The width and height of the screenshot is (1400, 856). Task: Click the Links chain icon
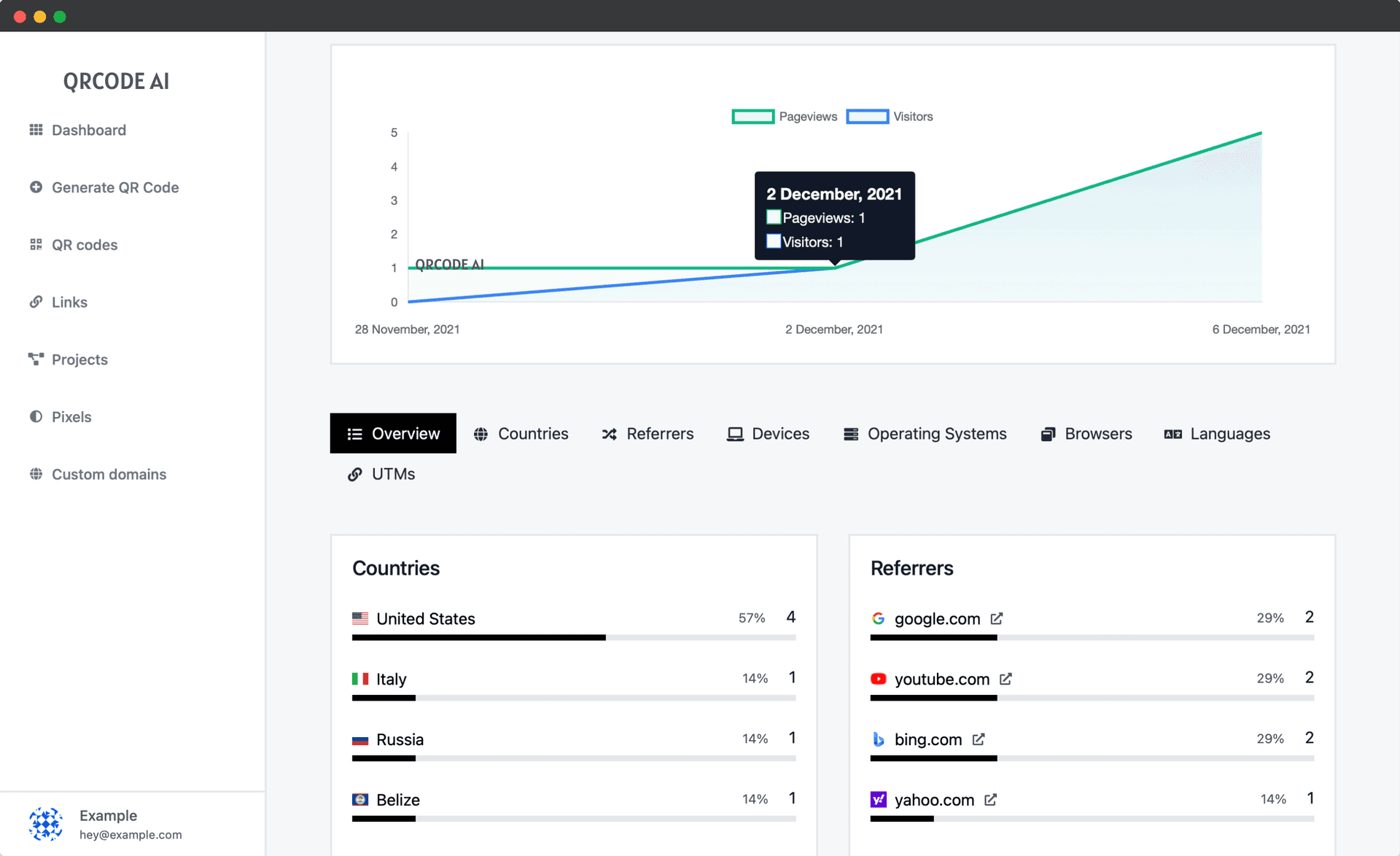(36, 302)
